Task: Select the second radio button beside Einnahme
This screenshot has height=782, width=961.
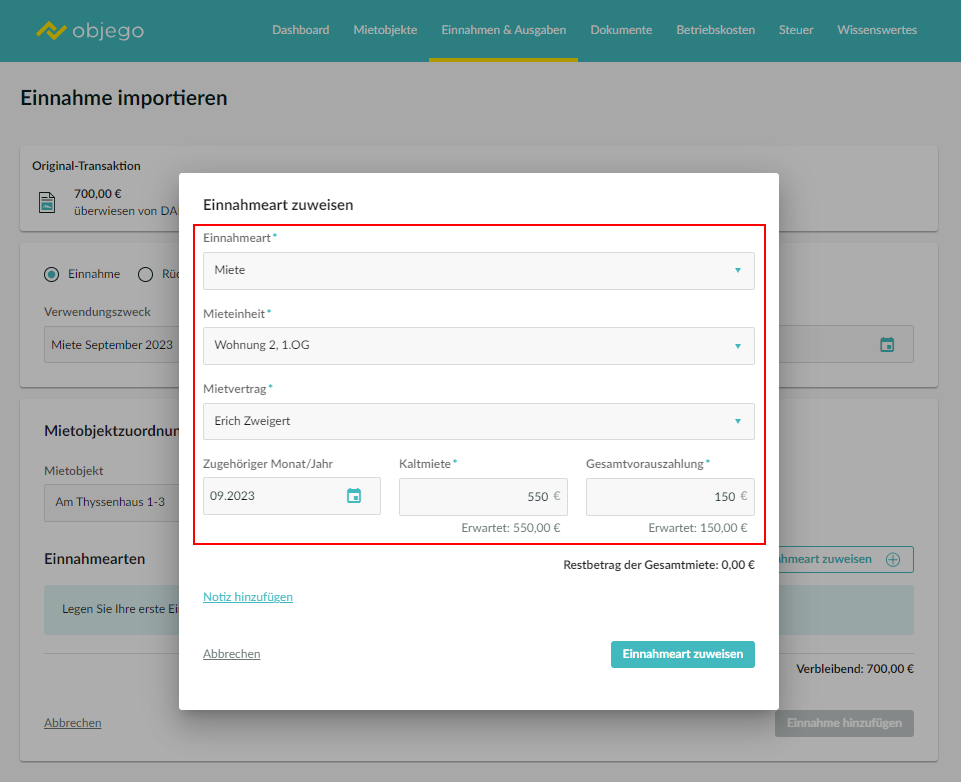Action: [x=145, y=274]
